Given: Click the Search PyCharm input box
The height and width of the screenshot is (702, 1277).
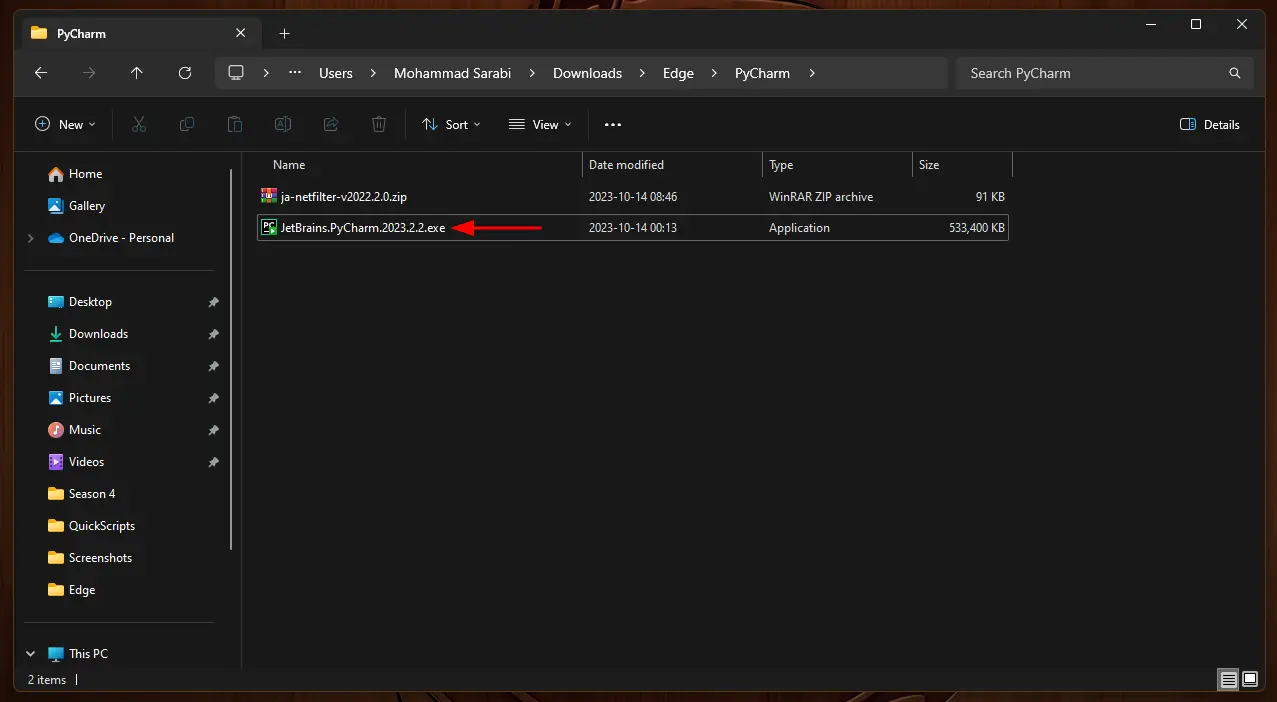Looking at the screenshot, I should tap(1100, 72).
